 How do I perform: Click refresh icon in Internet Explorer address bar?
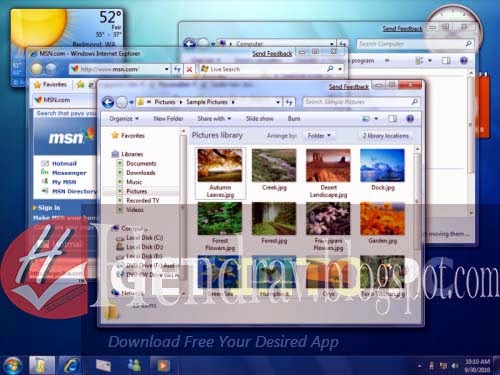point(177,69)
